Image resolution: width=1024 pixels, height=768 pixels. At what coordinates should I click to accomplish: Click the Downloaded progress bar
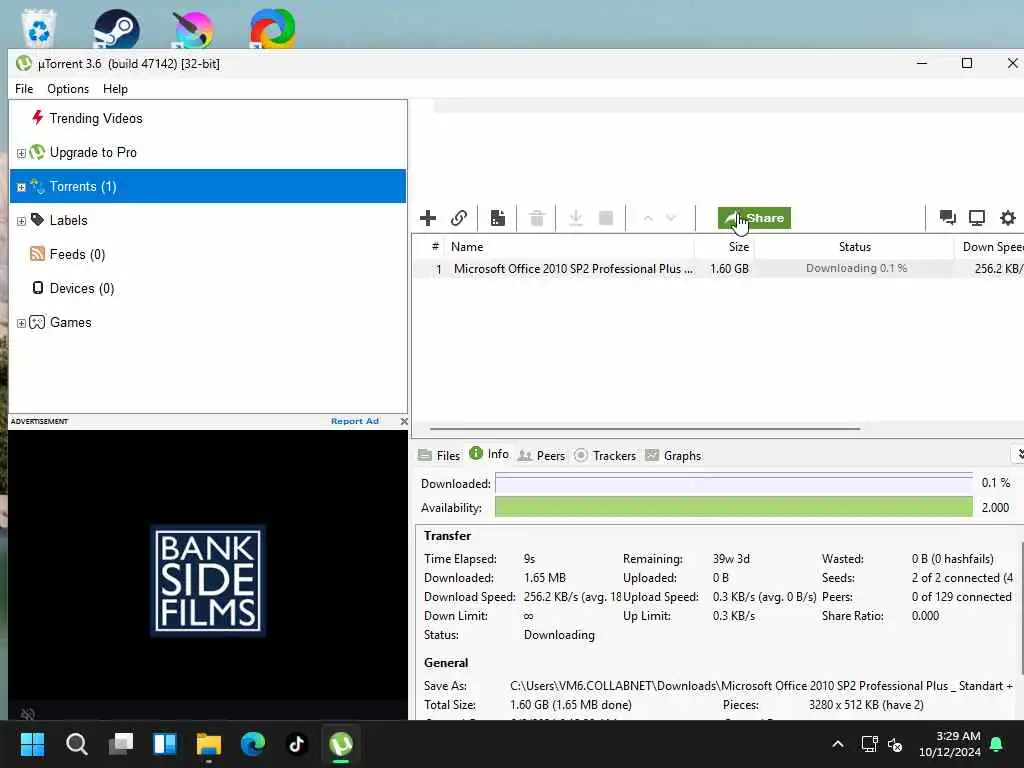733,484
